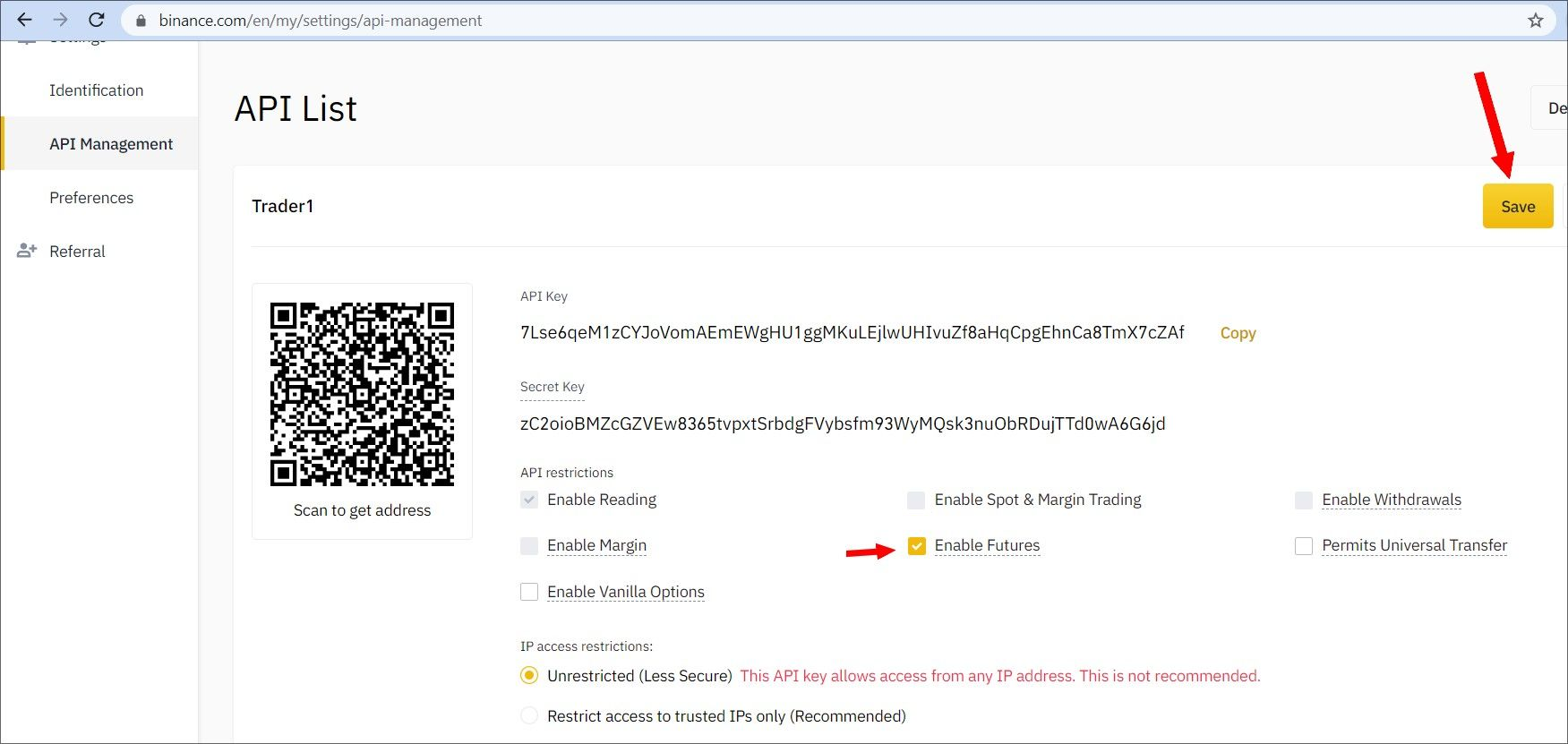Go back using the browser back arrow

[24, 20]
